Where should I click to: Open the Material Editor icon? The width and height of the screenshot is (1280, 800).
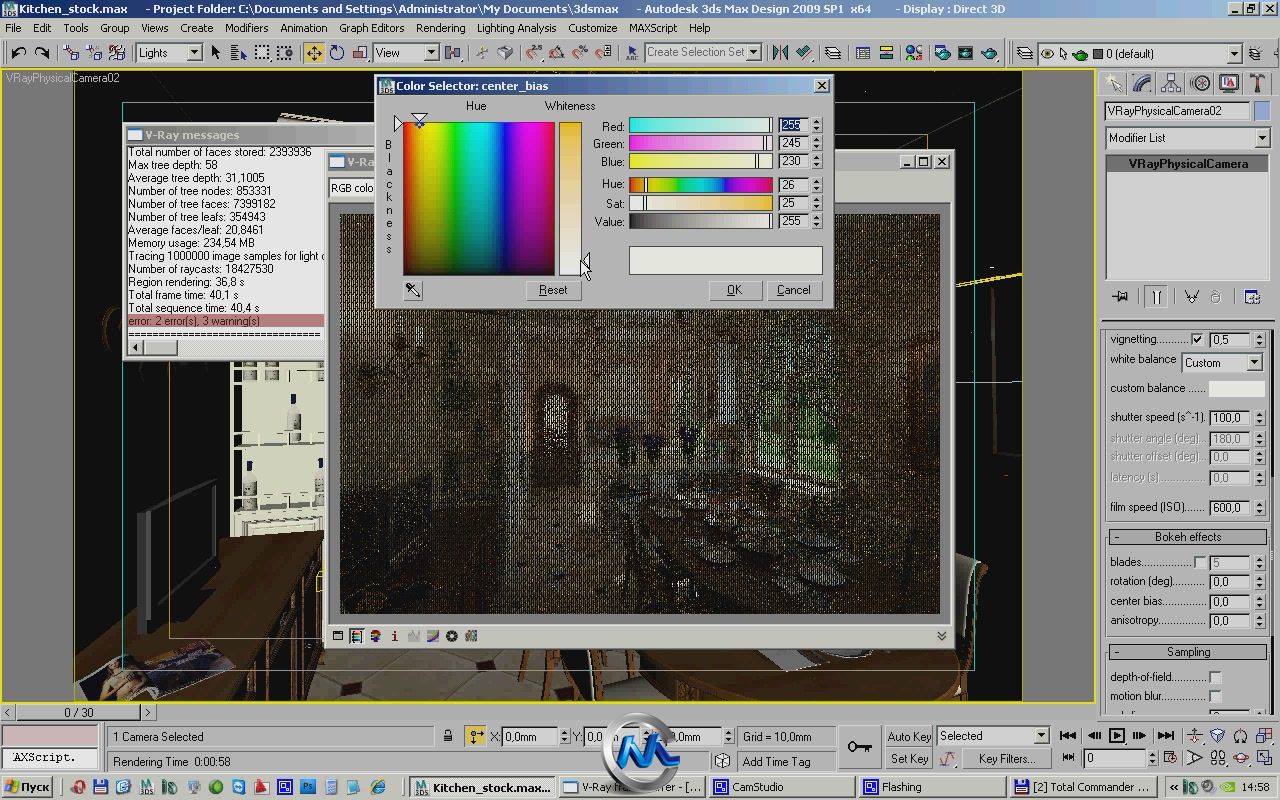pyautogui.click(x=915, y=53)
